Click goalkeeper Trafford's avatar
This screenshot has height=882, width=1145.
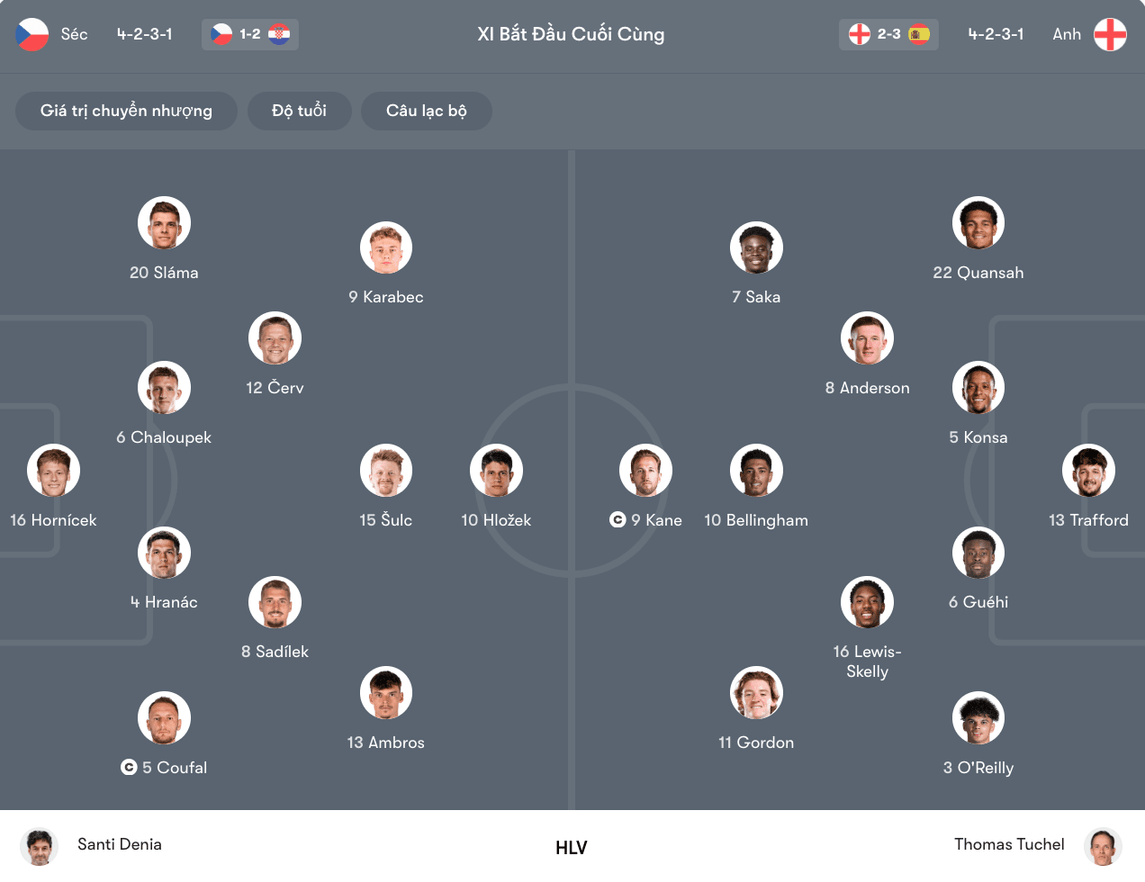1089,470
